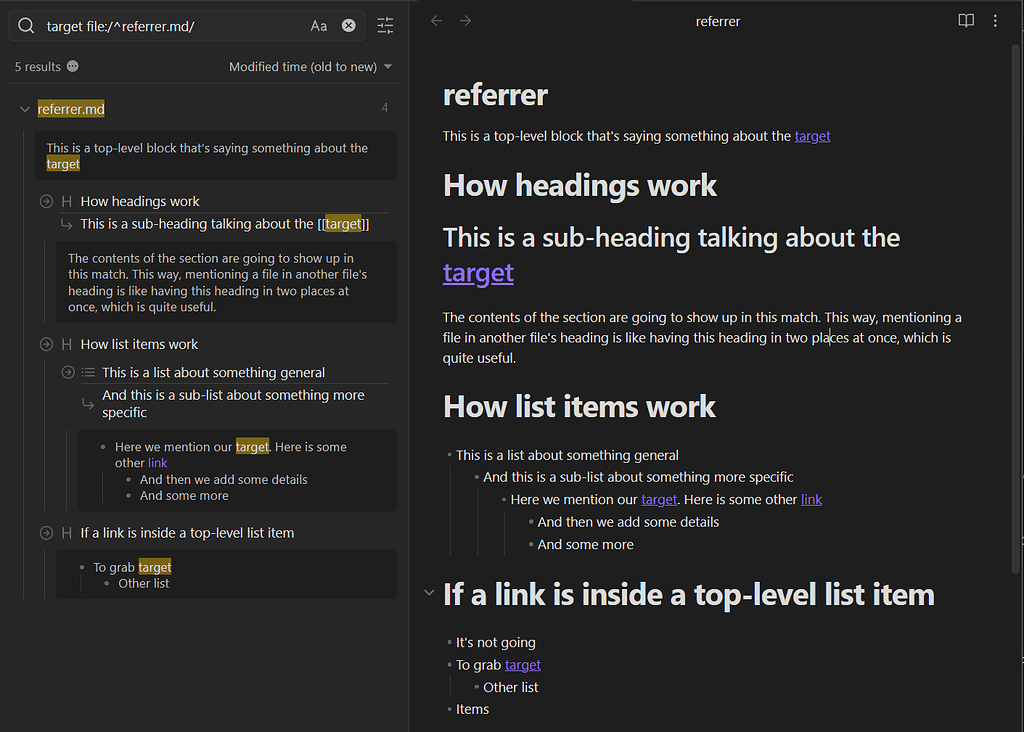
Task: Click the 'referrer' tab title
Action: [x=718, y=20]
